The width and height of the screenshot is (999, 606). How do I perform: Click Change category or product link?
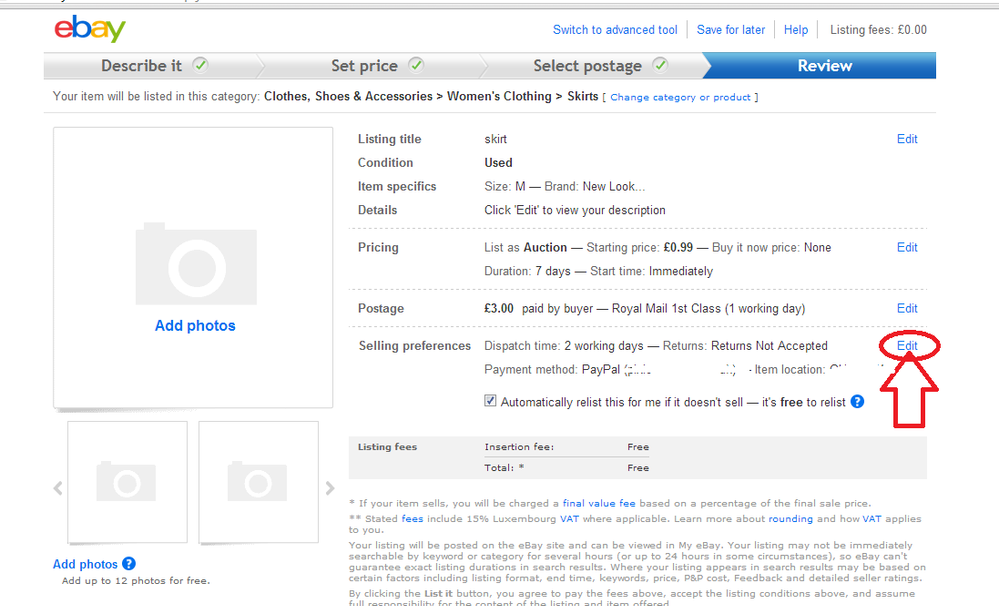[680, 98]
